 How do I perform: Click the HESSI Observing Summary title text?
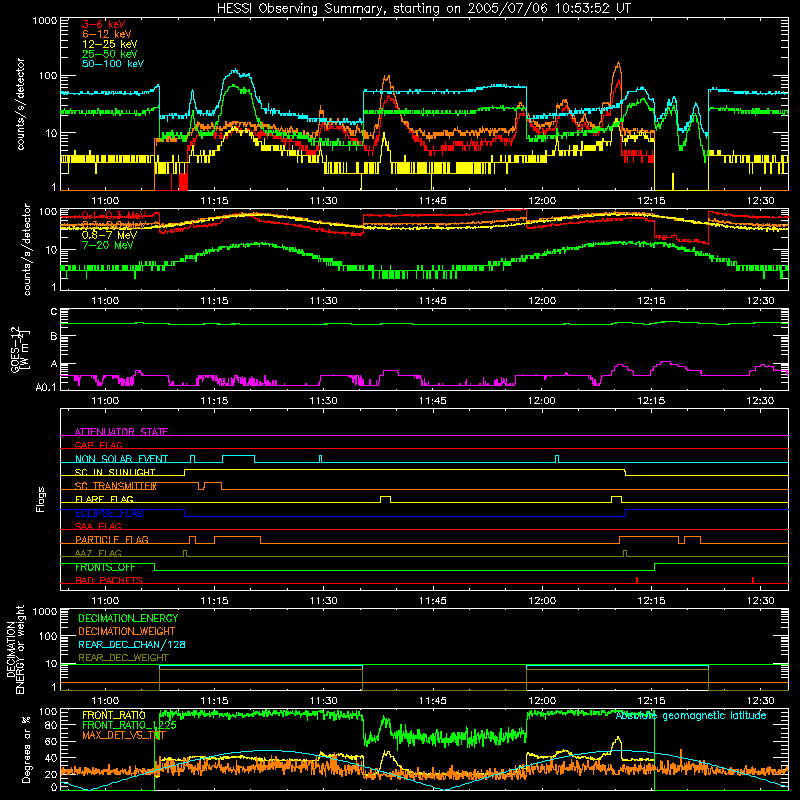click(423, 9)
